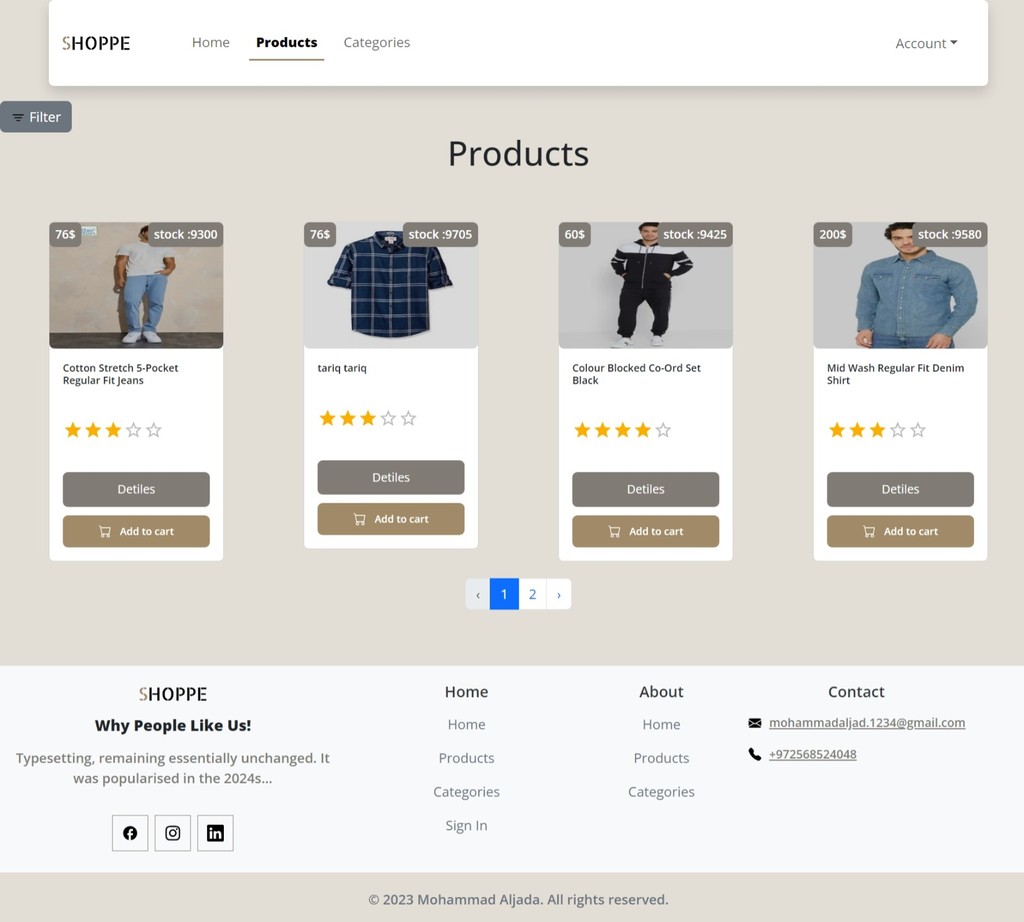Click the 'stock :9425' badge
The height and width of the screenshot is (922, 1024).
point(695,234)
